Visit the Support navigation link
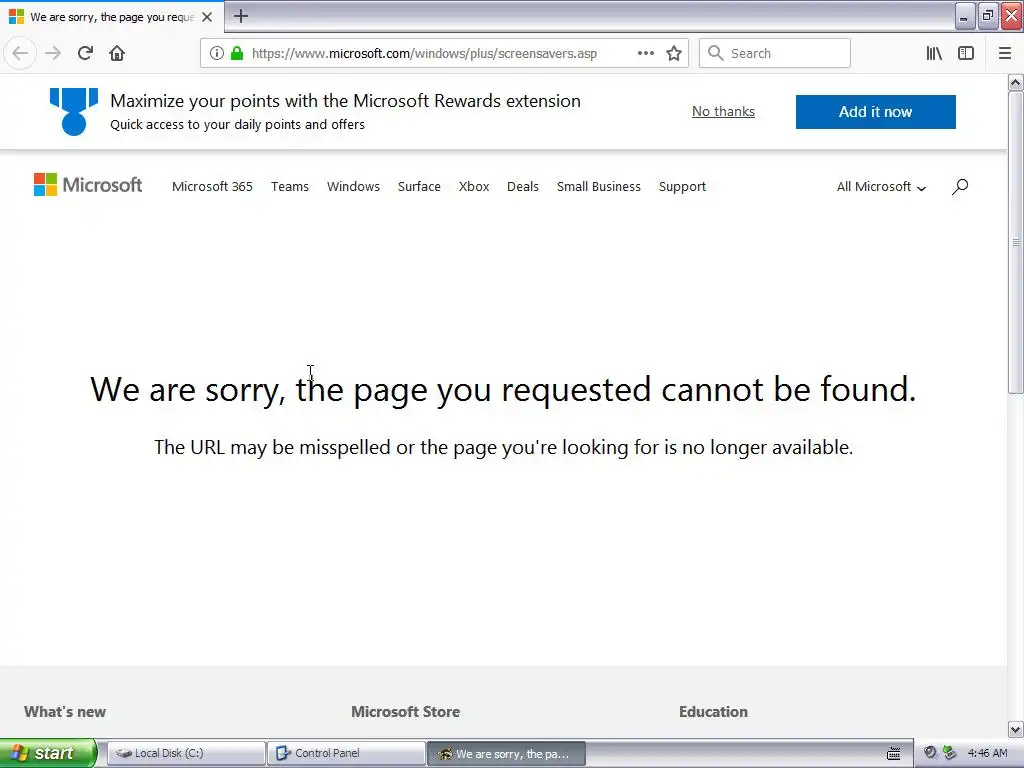The height and width of the screenshot is (768, 1024). (x=682, y=187)
